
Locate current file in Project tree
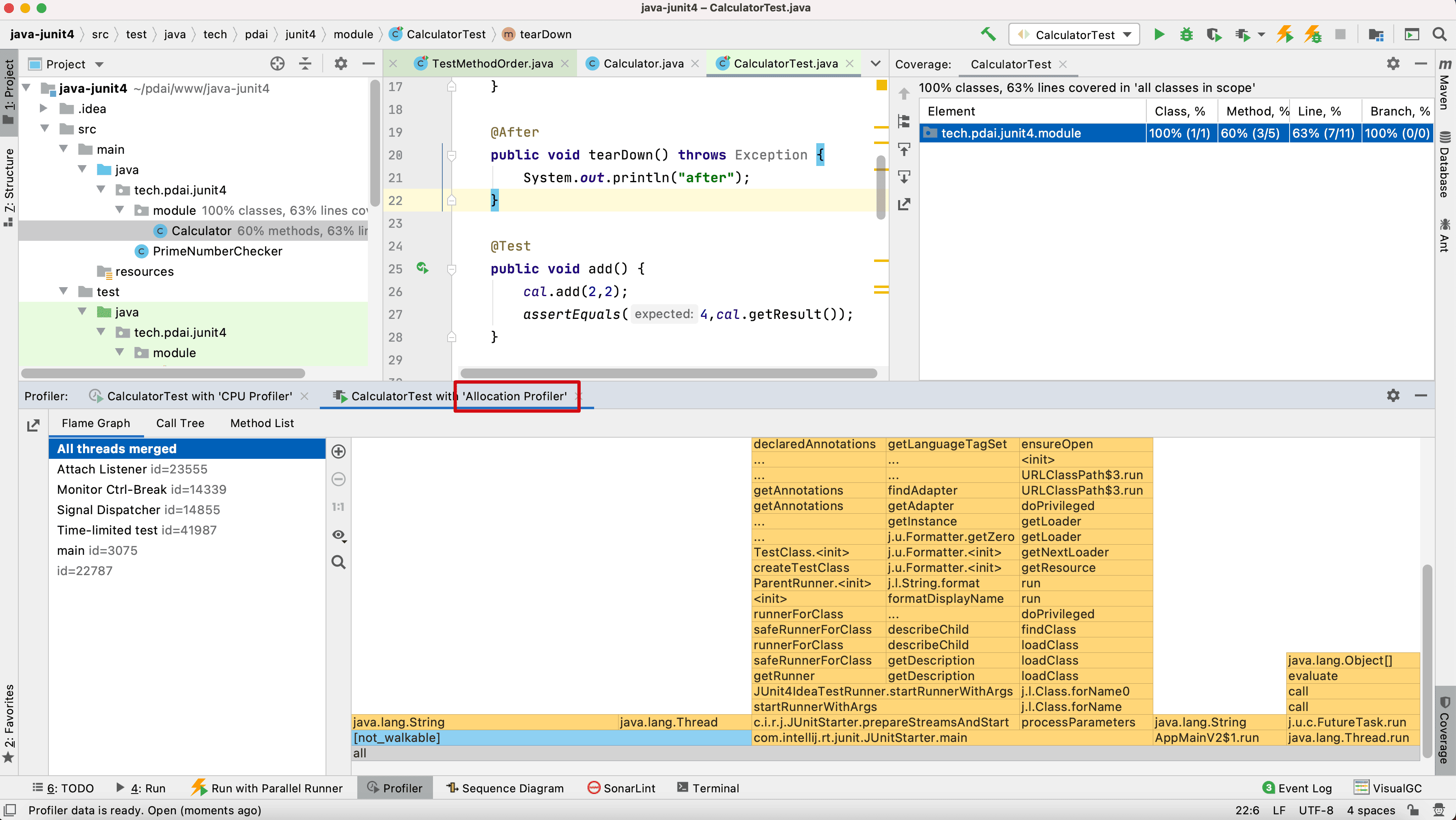coord(277,64)
